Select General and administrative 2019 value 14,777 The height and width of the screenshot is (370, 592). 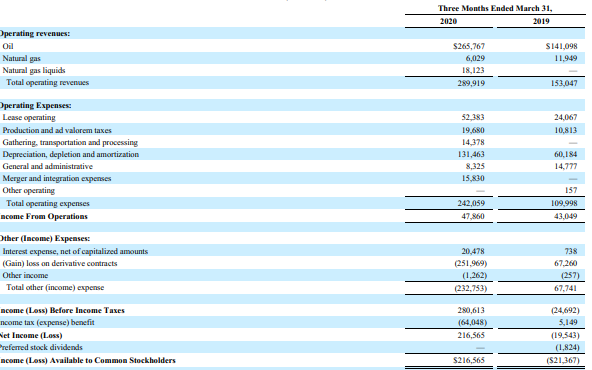pyautogui.click(x=566, y=166)
